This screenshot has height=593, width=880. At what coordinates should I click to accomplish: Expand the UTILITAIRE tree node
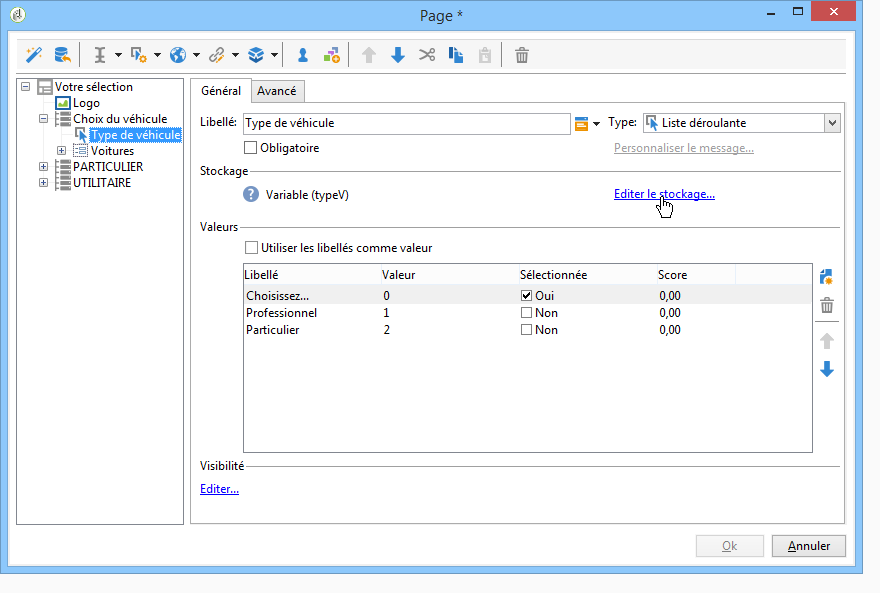click(44, 183)
